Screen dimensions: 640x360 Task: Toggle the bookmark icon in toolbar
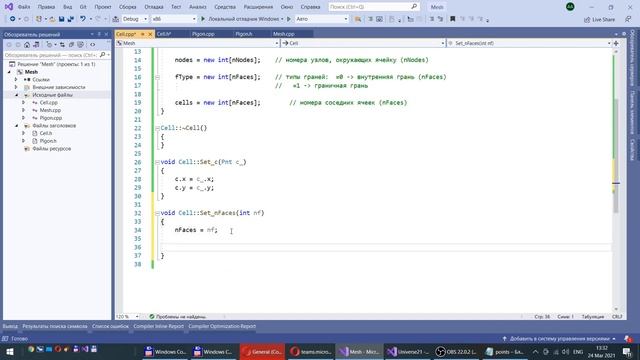coord(452,19)
